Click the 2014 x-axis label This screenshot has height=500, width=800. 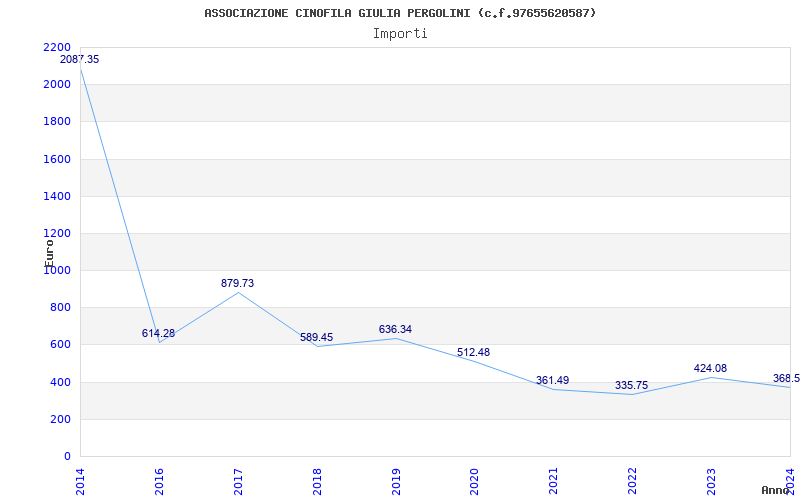point(80,482)
